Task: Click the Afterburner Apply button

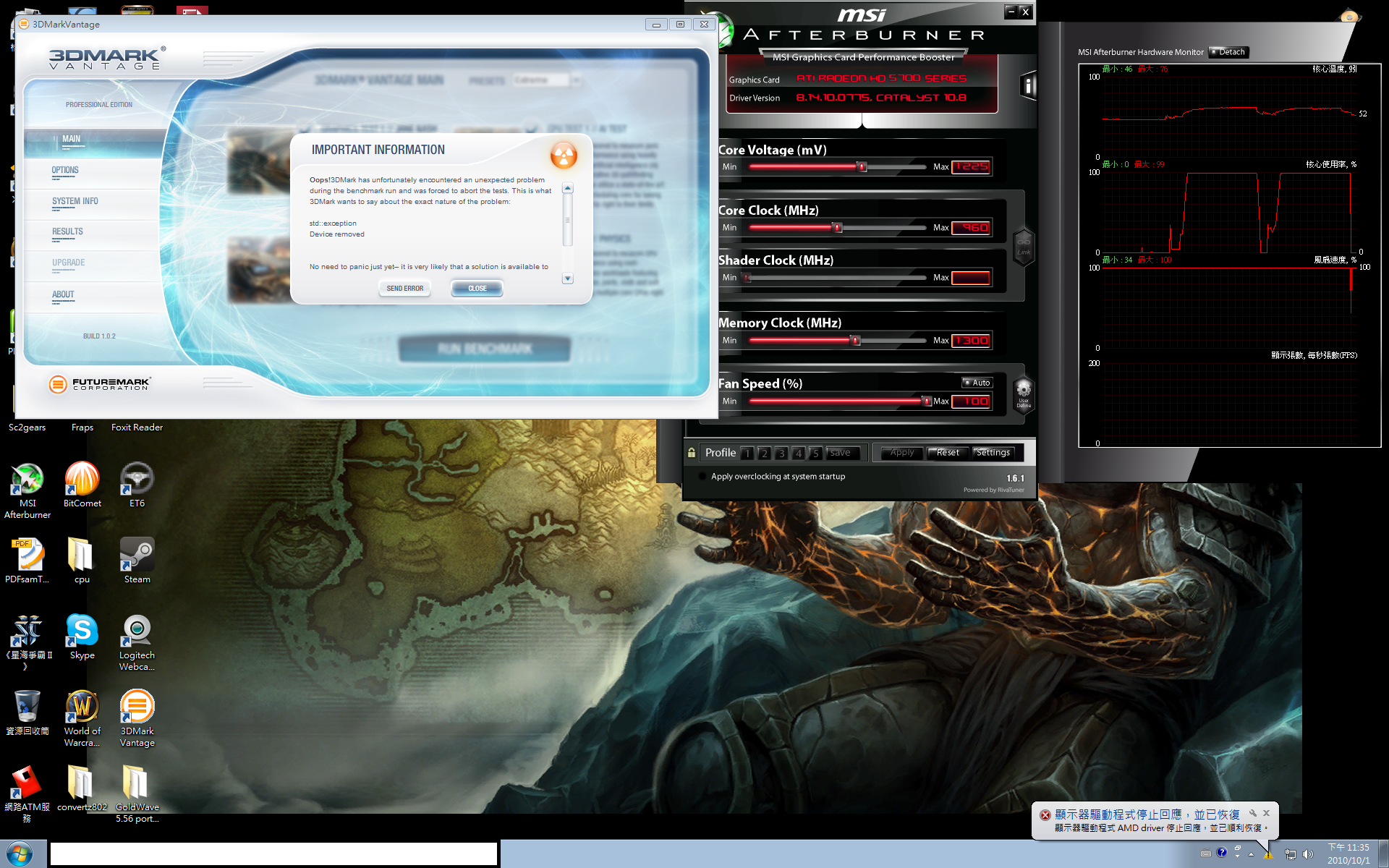Action: click(902, 453)
